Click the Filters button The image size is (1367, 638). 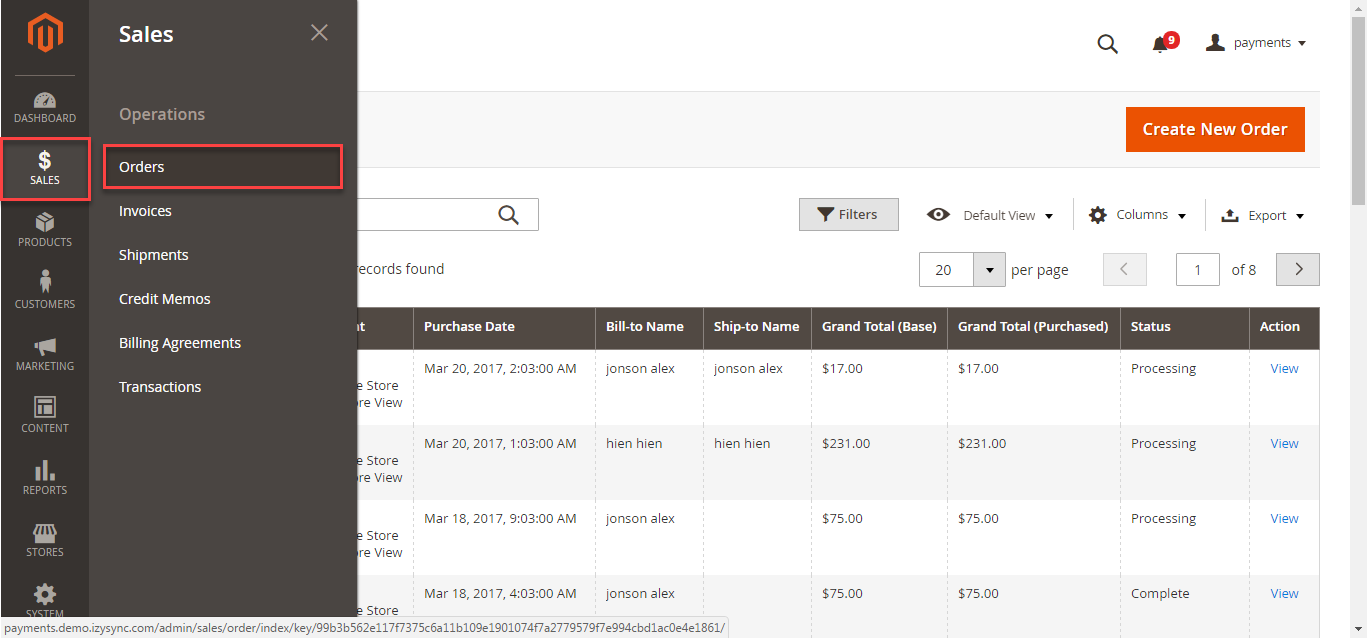click(848, 214)
